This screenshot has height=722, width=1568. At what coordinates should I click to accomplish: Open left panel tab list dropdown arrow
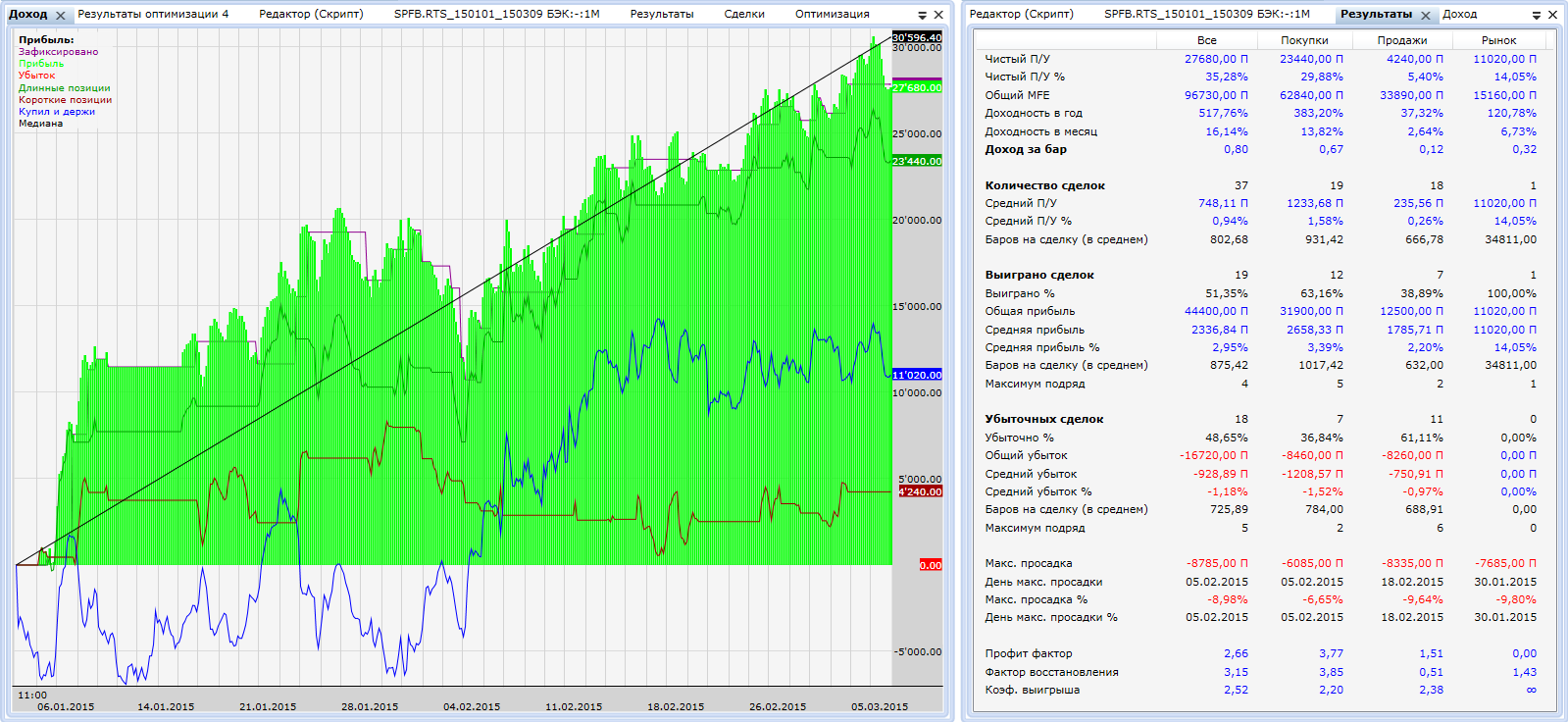[922, 16]
